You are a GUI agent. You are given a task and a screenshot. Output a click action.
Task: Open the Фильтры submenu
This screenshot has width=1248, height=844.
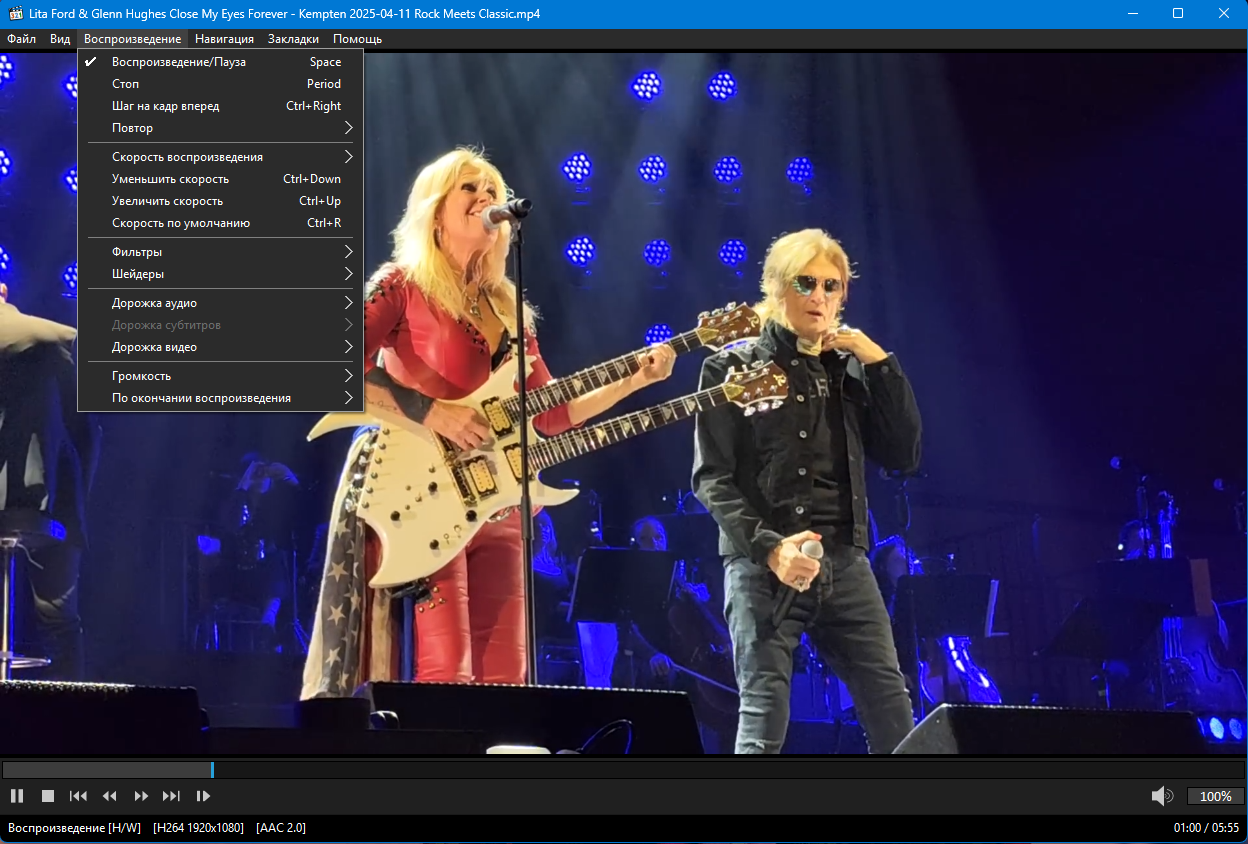[x=220, y=252]
